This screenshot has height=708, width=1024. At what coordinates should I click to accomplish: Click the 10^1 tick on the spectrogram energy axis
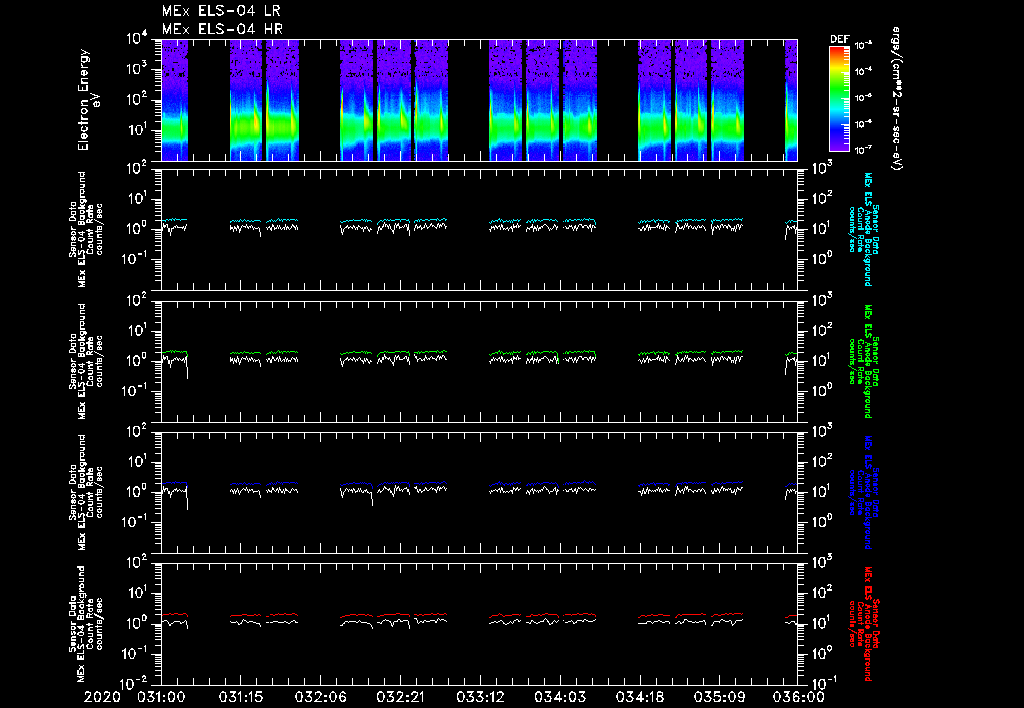[x=136, y=130]
